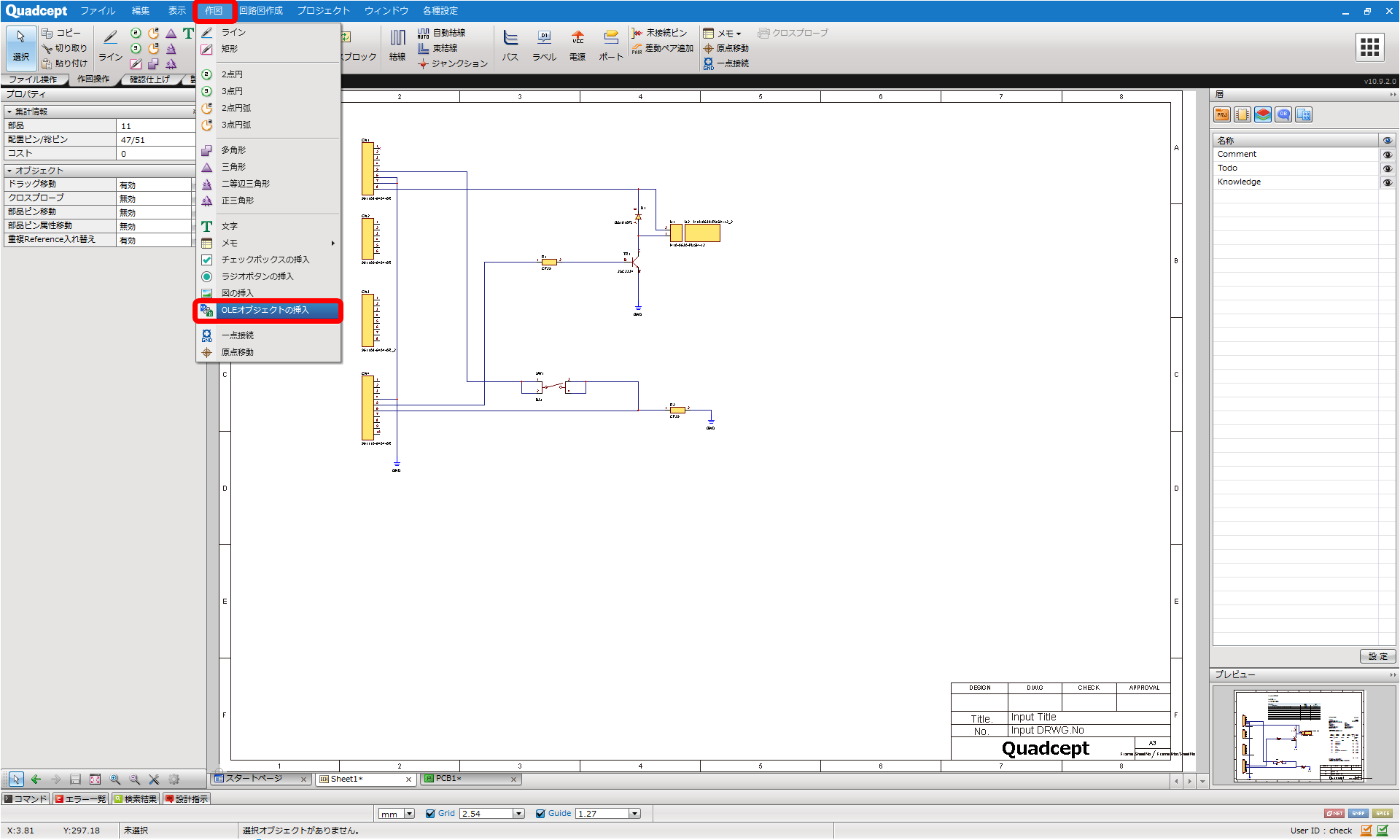This screenshot has width=1400, height=840.
Task: Click the 設定 button in layer panel
Action: click(1377, 656)
